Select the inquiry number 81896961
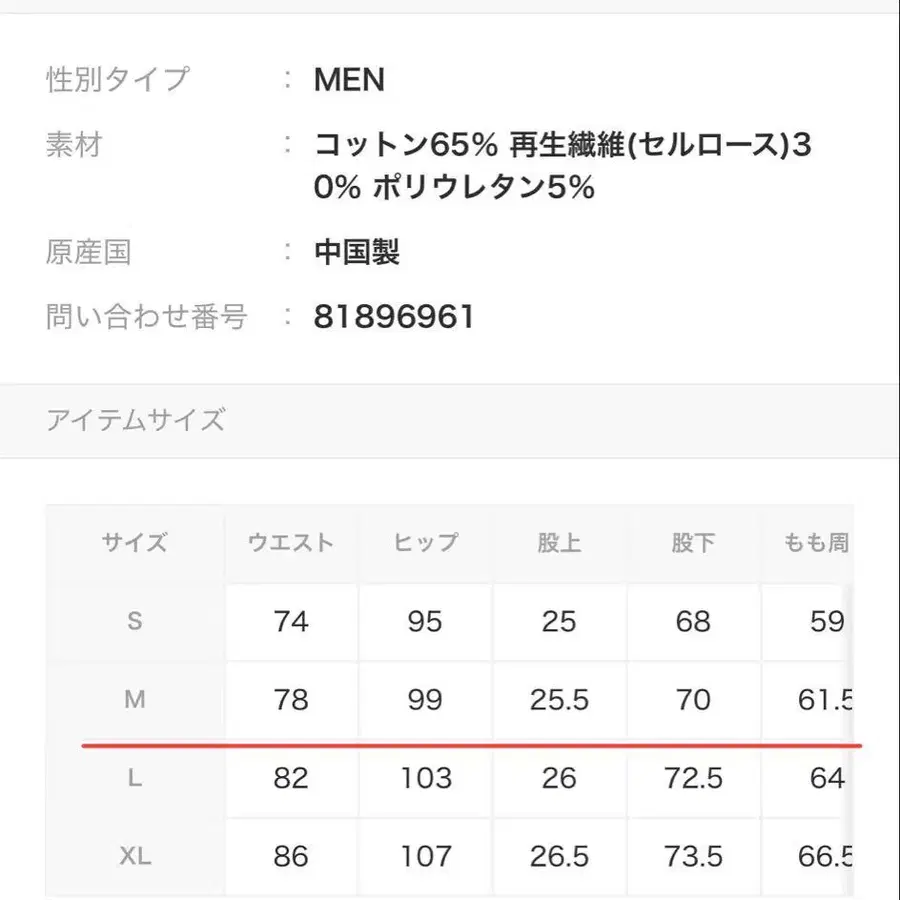This screenshot has height=900, width=900. (394, 317)
